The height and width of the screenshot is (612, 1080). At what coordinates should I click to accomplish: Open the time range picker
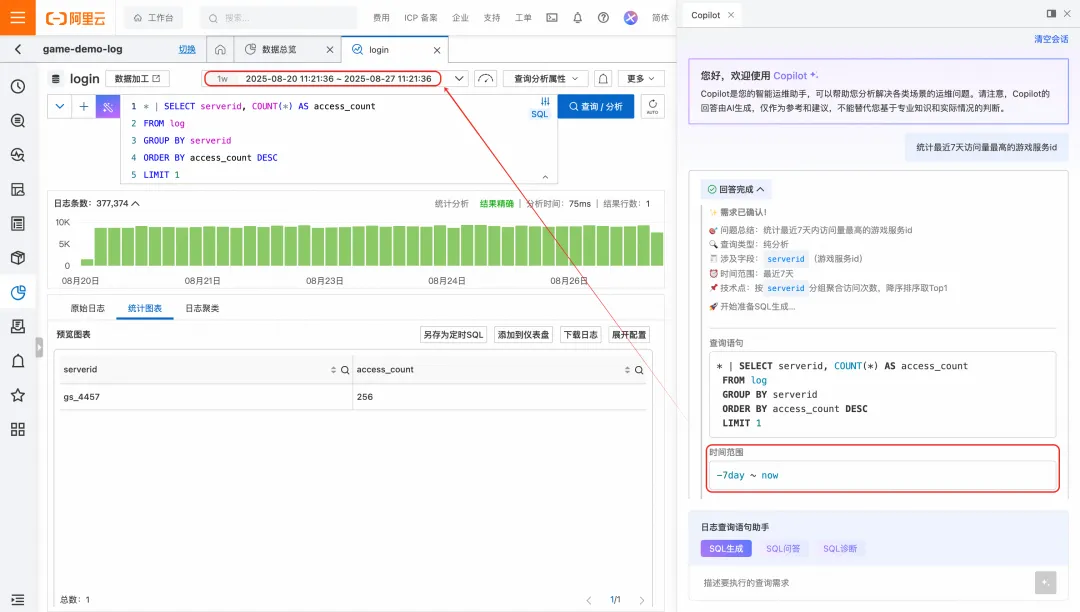[322, 78]
